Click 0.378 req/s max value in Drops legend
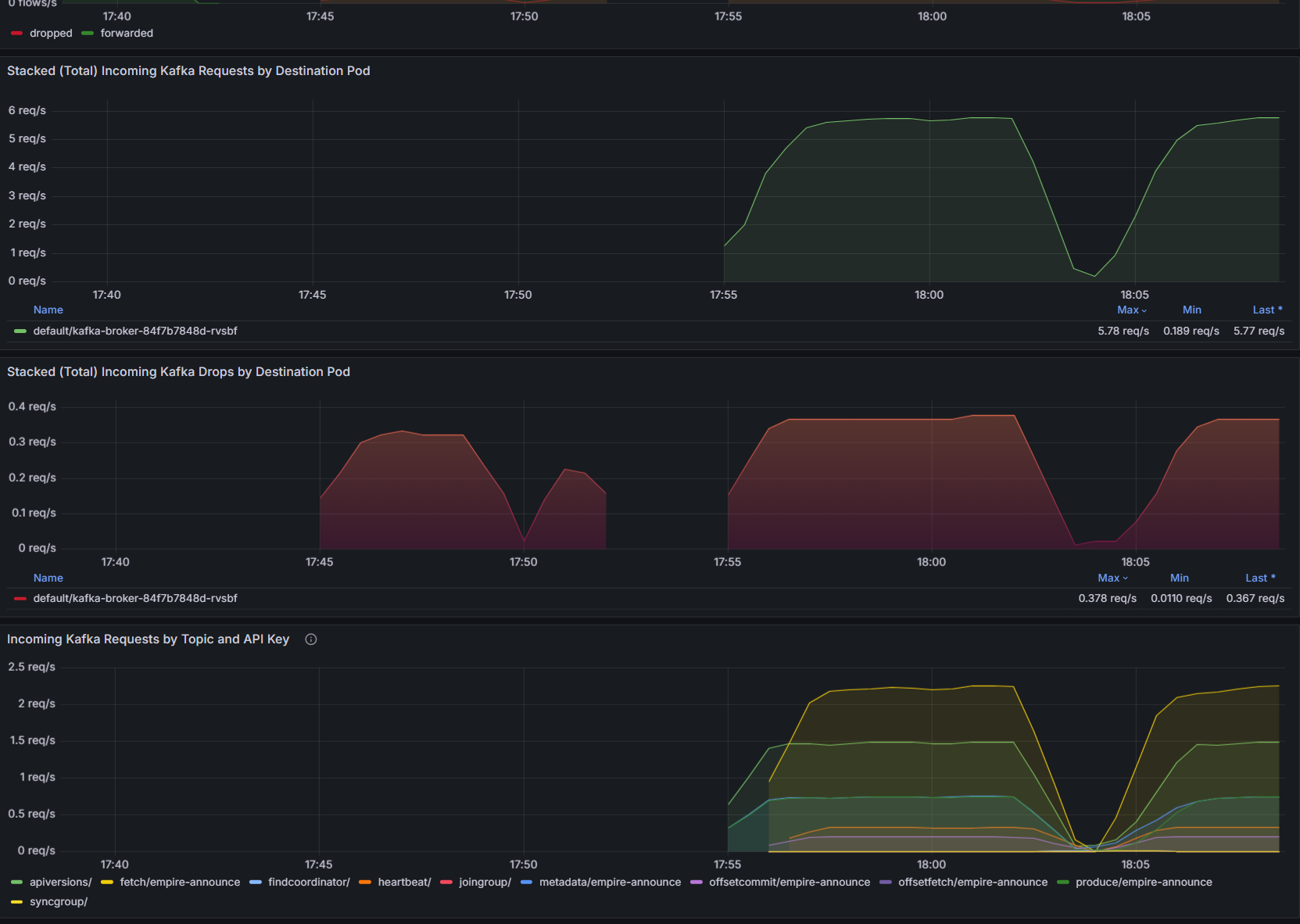 tap(1108, 598)
